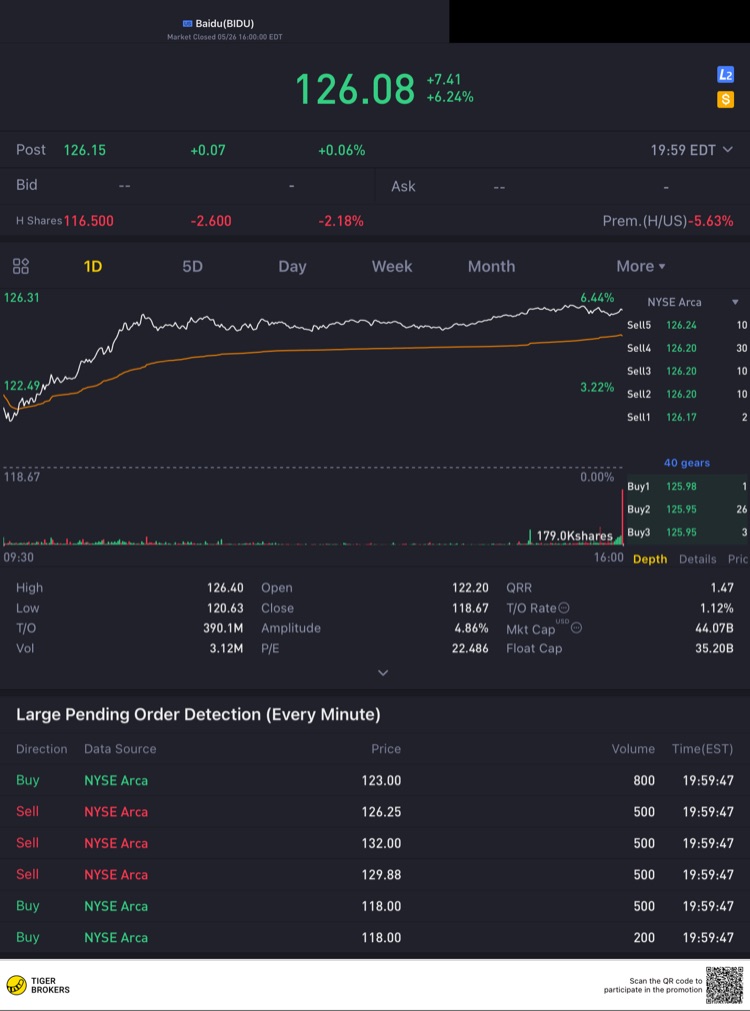
Task: Switch to the 5D chart tab
Action: [x=192, y=266]
